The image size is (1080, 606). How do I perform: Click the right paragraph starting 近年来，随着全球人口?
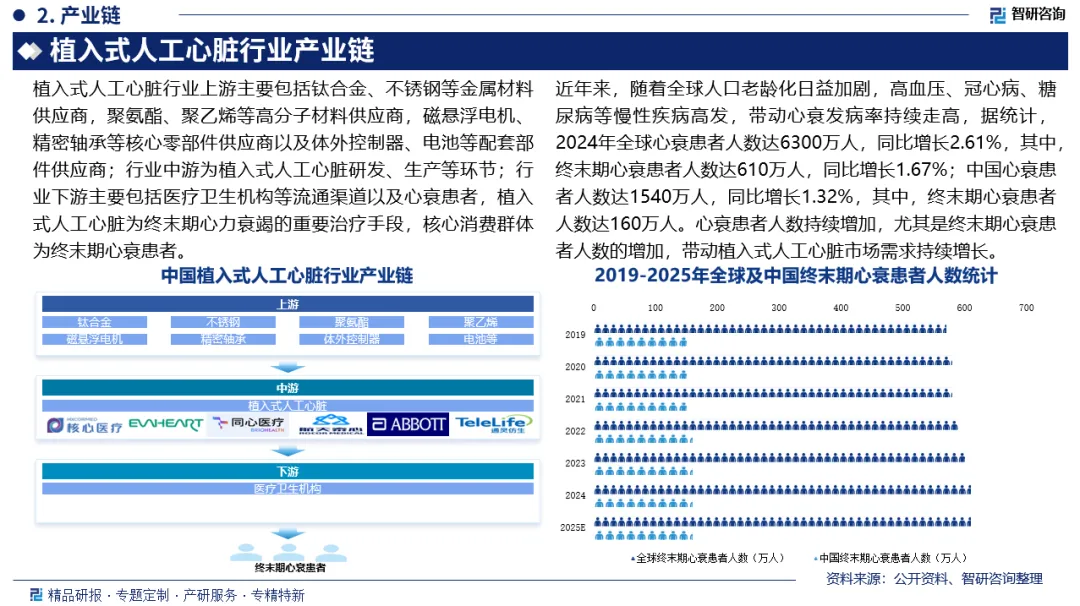point(809,169)
